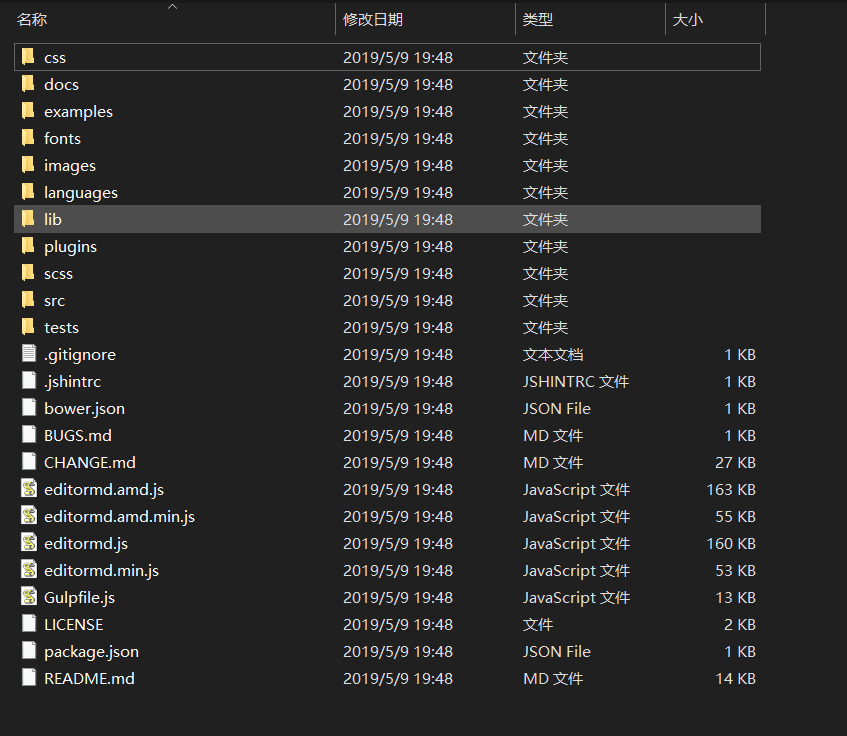This screenshot has height=736, width=847.
Task: Click the JavaScript icon beside editormd.js
Action: pos(26,543)
